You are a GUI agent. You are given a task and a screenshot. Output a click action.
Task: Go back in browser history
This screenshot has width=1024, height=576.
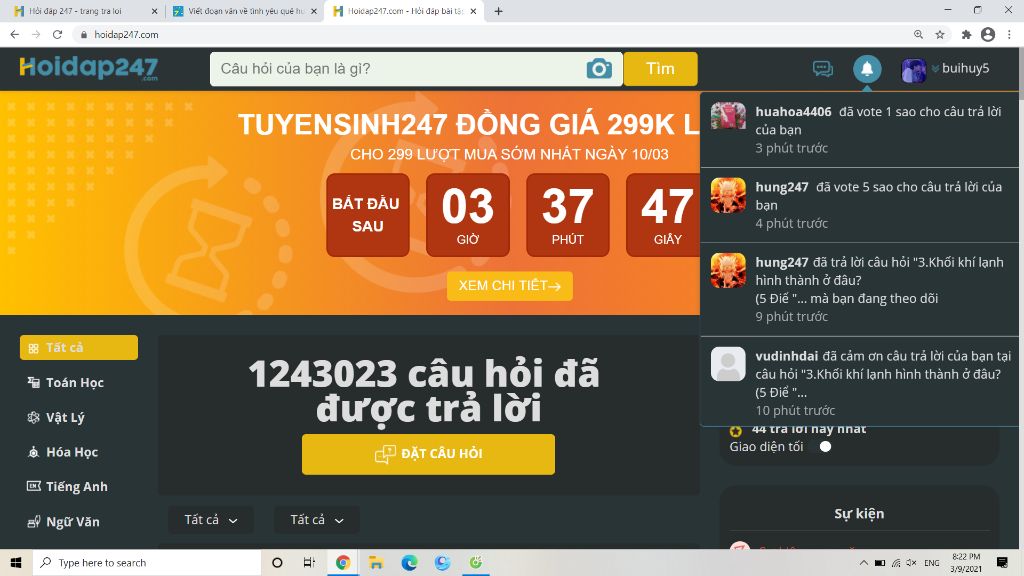pos(14,35)
